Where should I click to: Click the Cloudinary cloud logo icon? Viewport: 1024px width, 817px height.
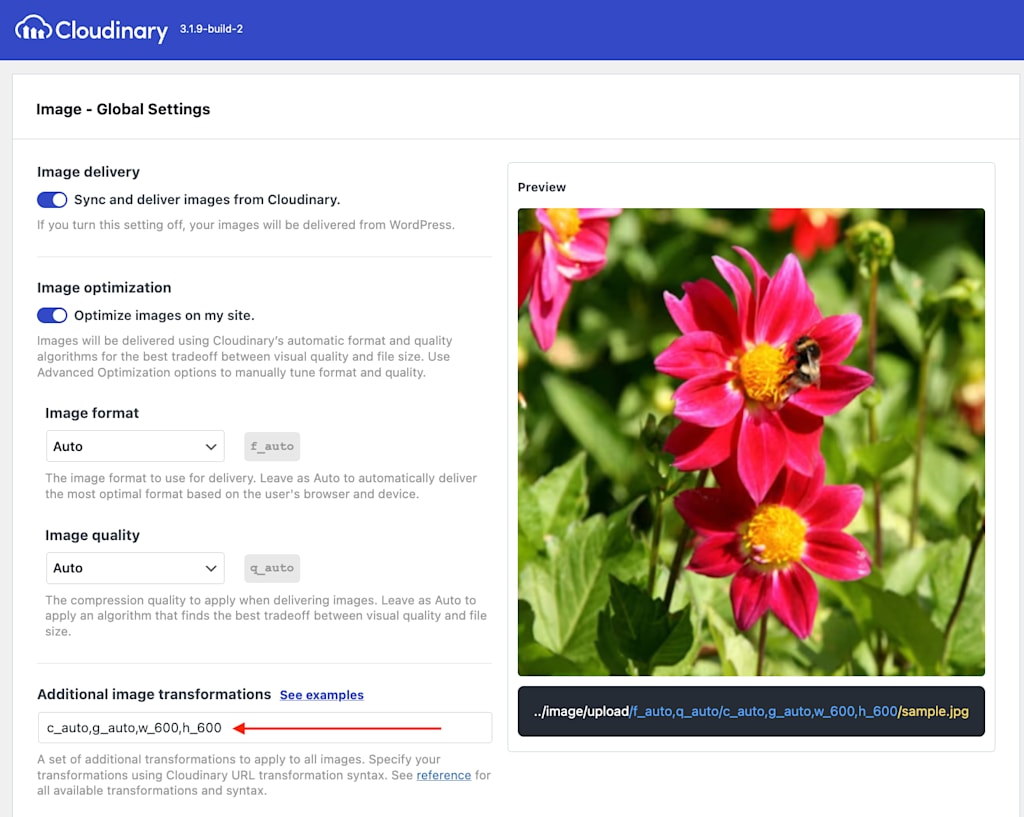tap(33, 29)
